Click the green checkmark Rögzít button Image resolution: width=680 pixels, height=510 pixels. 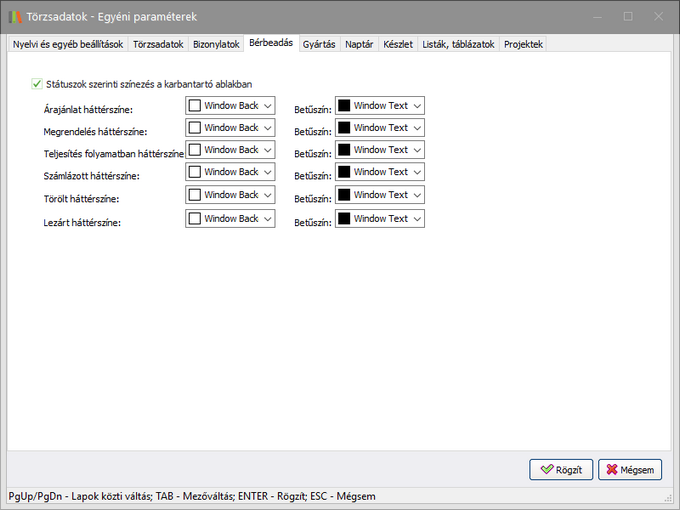562,469
